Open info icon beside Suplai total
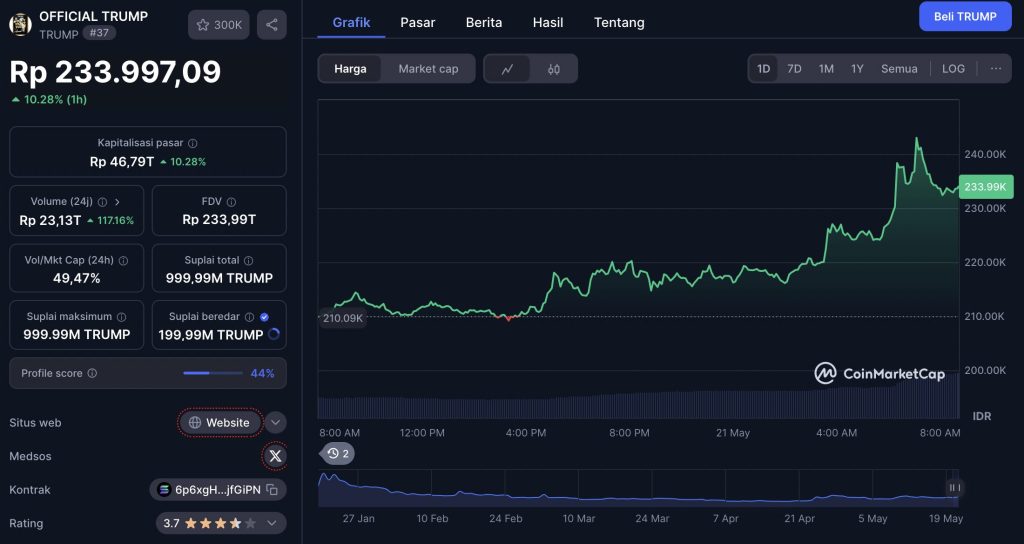 (249, 261)
